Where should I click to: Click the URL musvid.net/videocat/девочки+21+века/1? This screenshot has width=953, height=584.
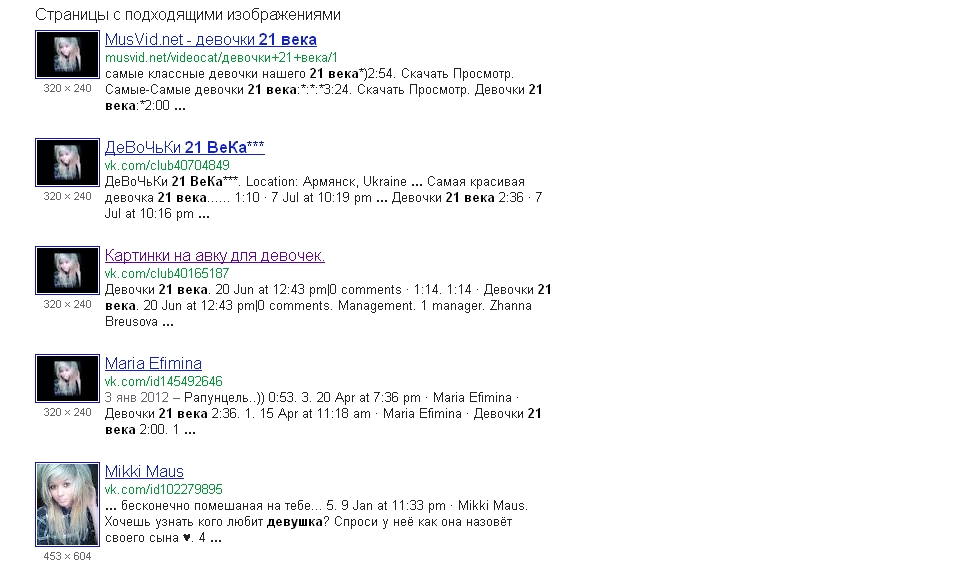(221, 58)
